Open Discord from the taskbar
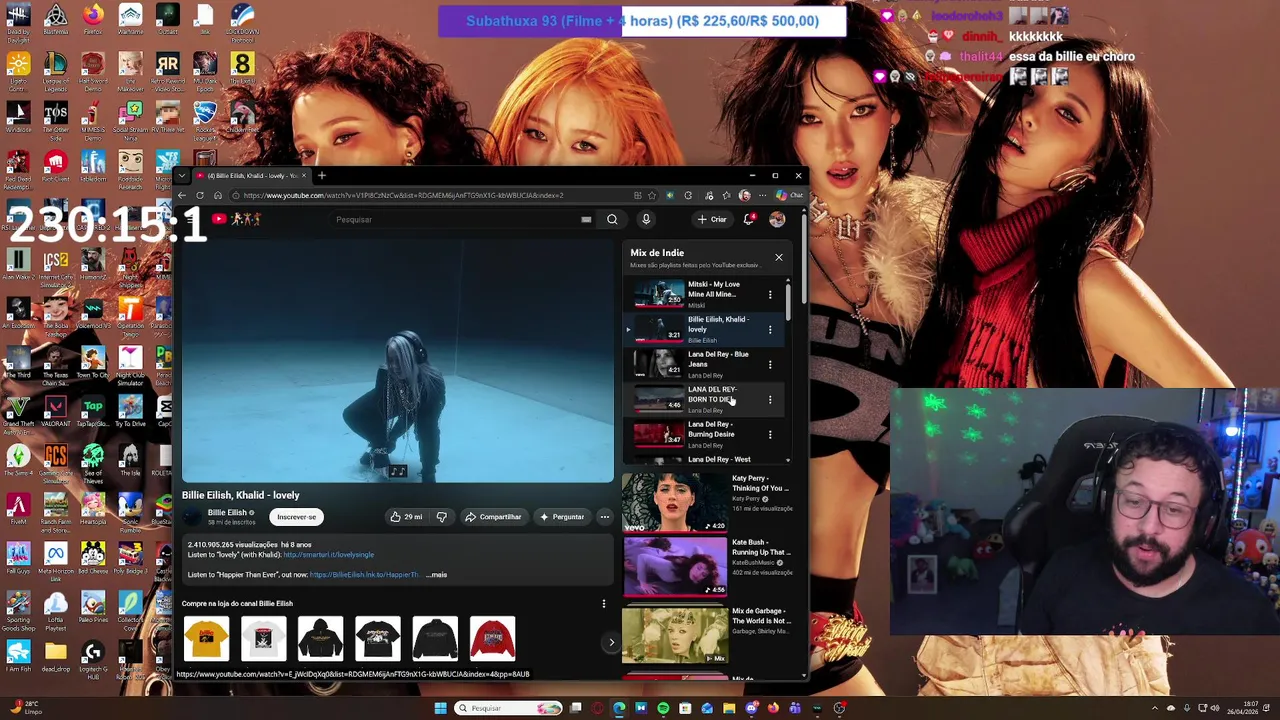 coord(751,708)
